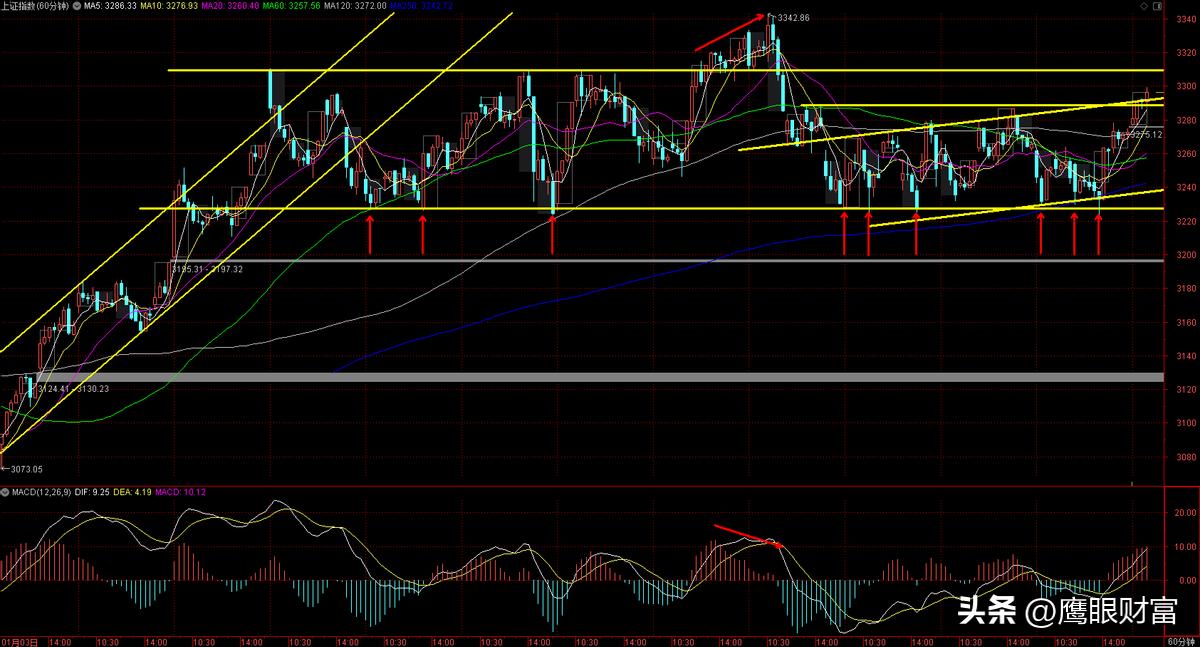Click the MACD: 10.12 readout
Viewport: 1200px width, 647px height.
tap(181, 492)
